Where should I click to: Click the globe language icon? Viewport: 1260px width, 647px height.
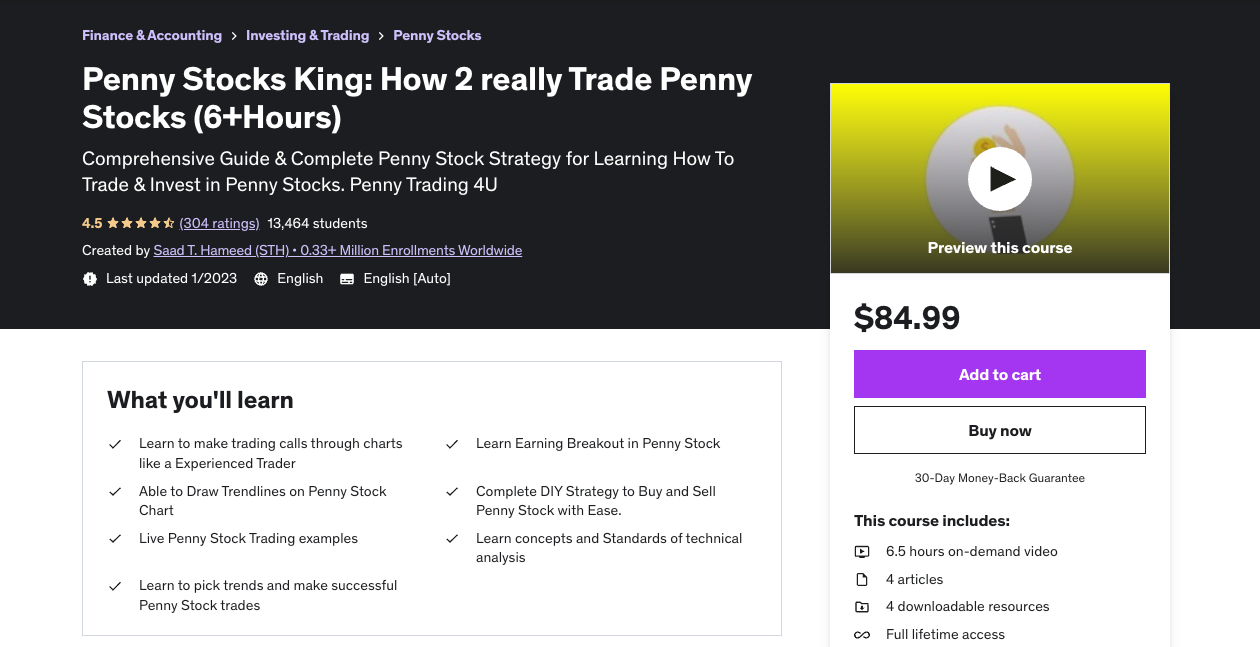[x=261, y=279]
